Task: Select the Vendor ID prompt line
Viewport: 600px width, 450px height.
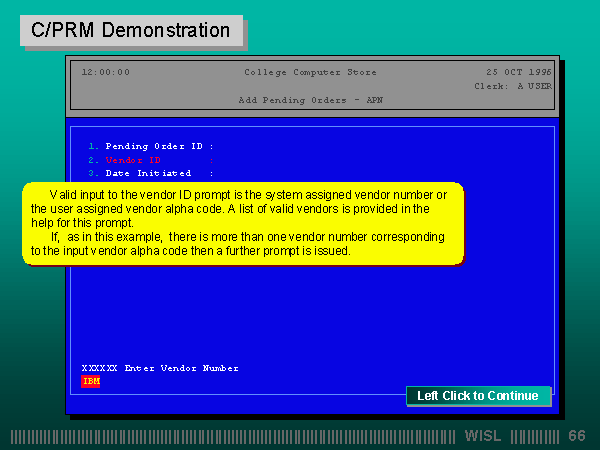Action: (x=150, y=160)
